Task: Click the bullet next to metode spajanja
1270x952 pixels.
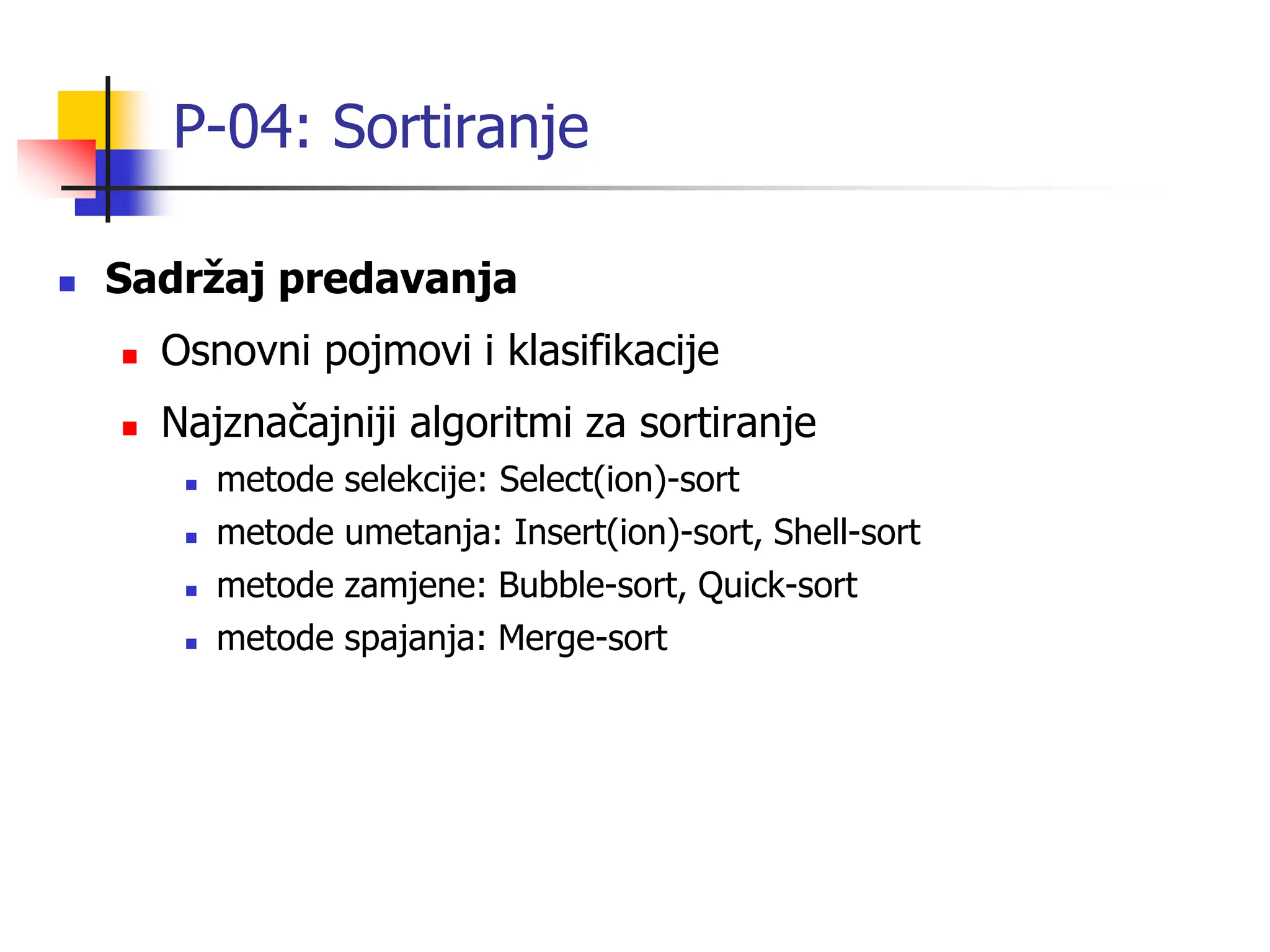Action: coord(191,644)
